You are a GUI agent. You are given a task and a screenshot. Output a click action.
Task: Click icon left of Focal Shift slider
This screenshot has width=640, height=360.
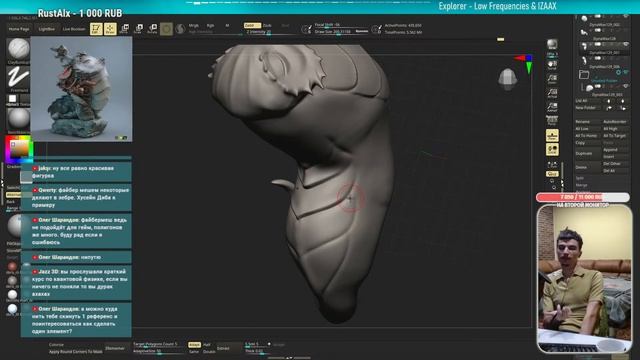point(306,29)
